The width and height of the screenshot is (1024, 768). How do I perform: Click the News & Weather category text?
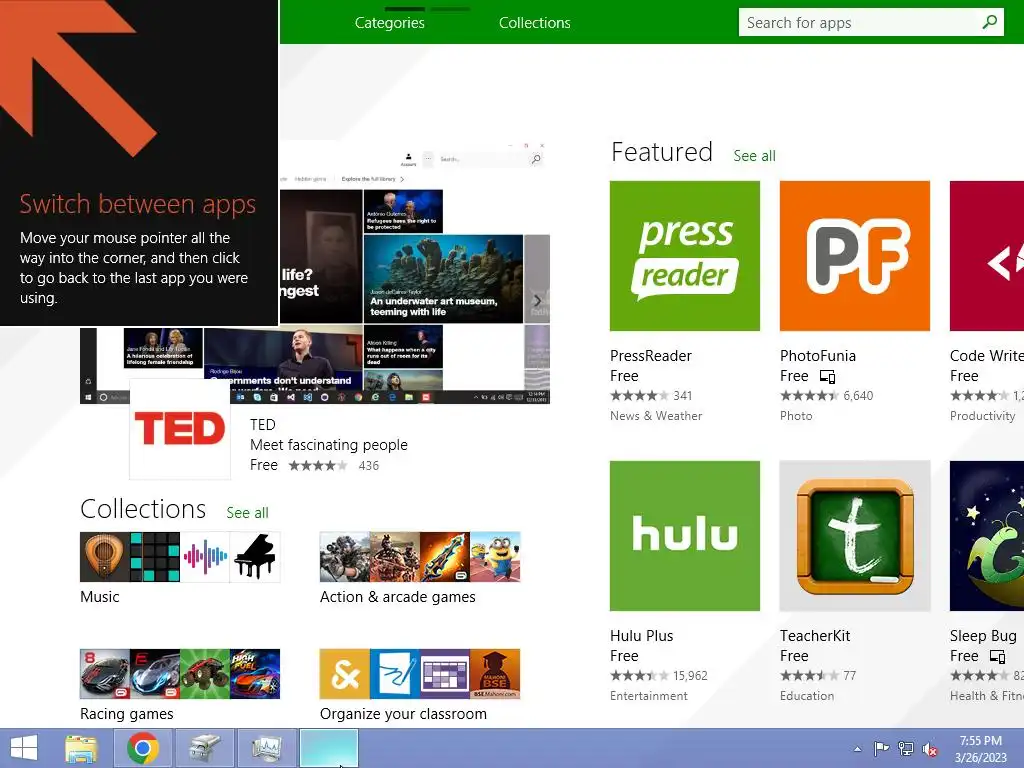(x=656, y=416)
